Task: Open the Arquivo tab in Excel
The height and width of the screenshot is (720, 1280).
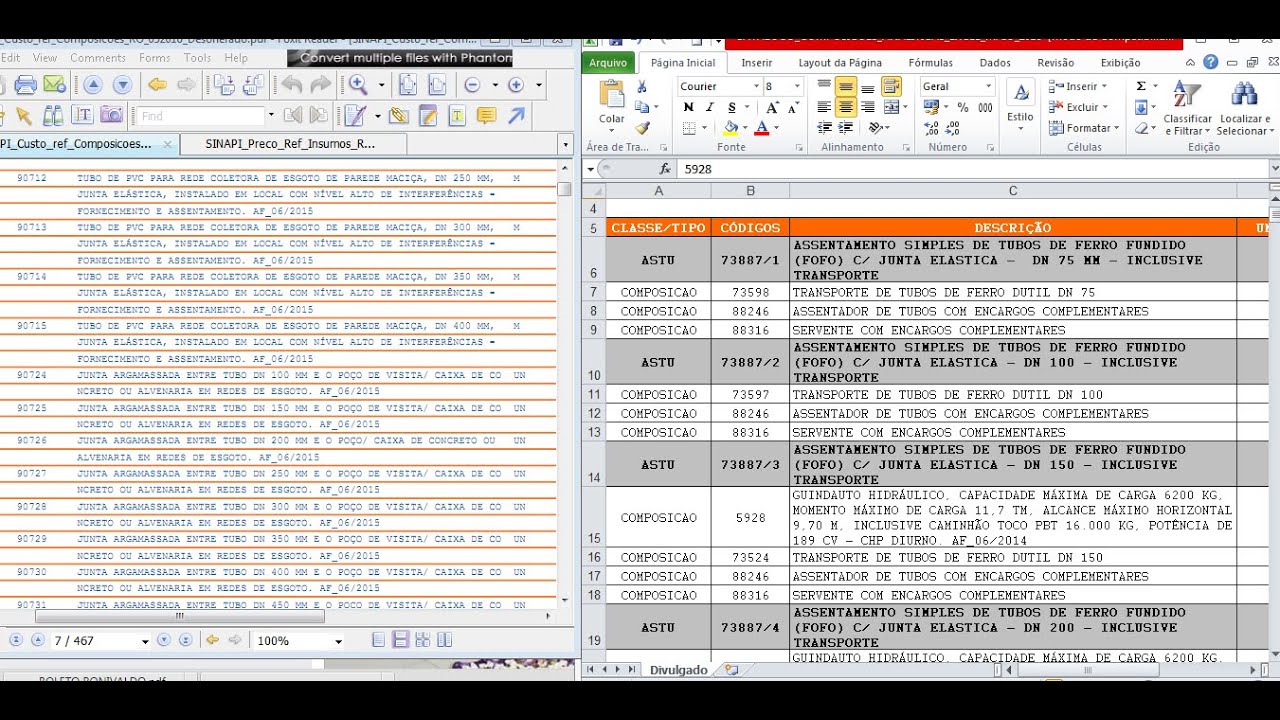Action: coord(608,63)
